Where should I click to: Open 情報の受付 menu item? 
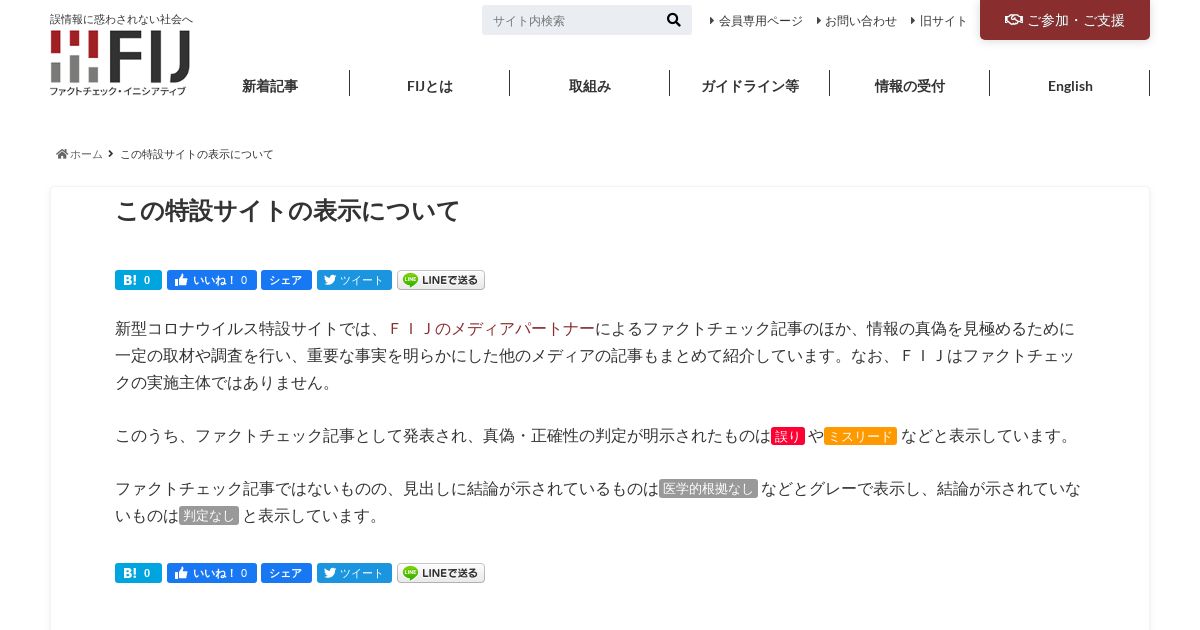click(x=910, y=86)
